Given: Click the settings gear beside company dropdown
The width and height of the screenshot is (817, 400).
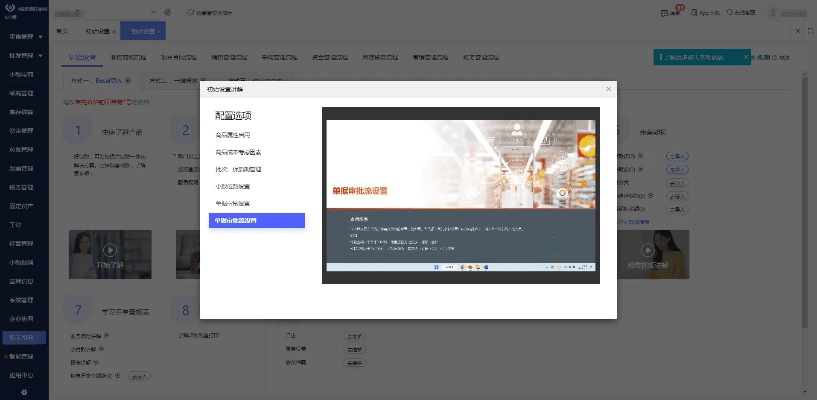Looking at the screenshot, I should click(x=165, y=12).
